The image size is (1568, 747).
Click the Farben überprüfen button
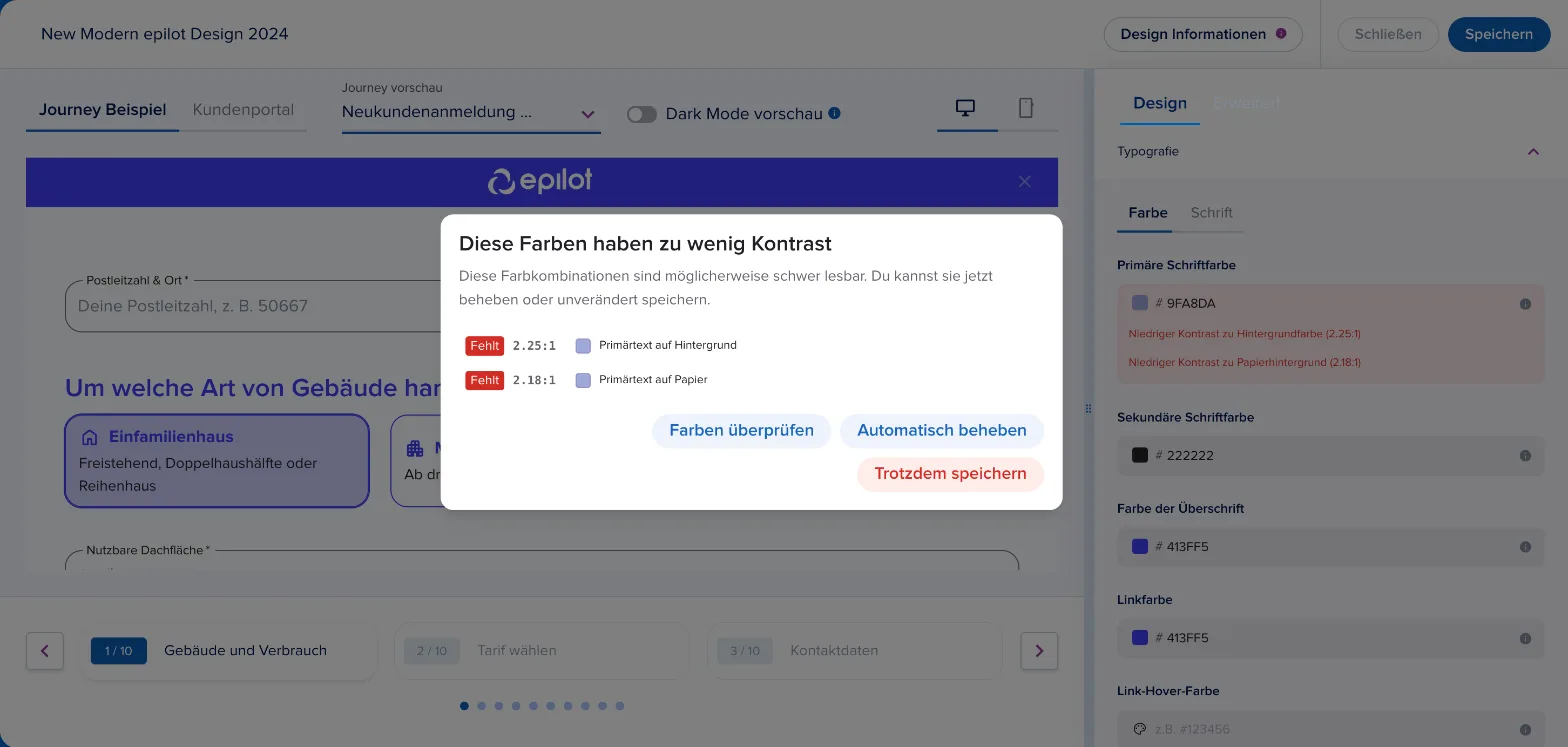[741, 431]
